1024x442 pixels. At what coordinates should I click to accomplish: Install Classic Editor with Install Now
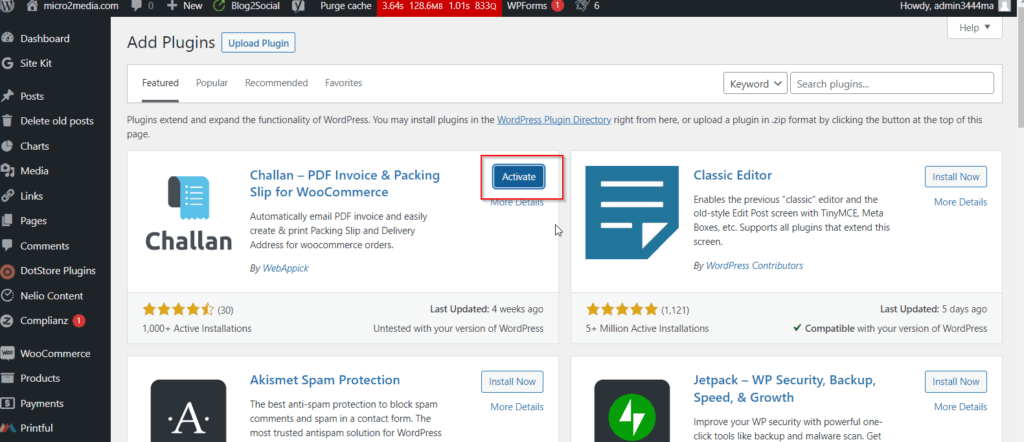[955, 176]
